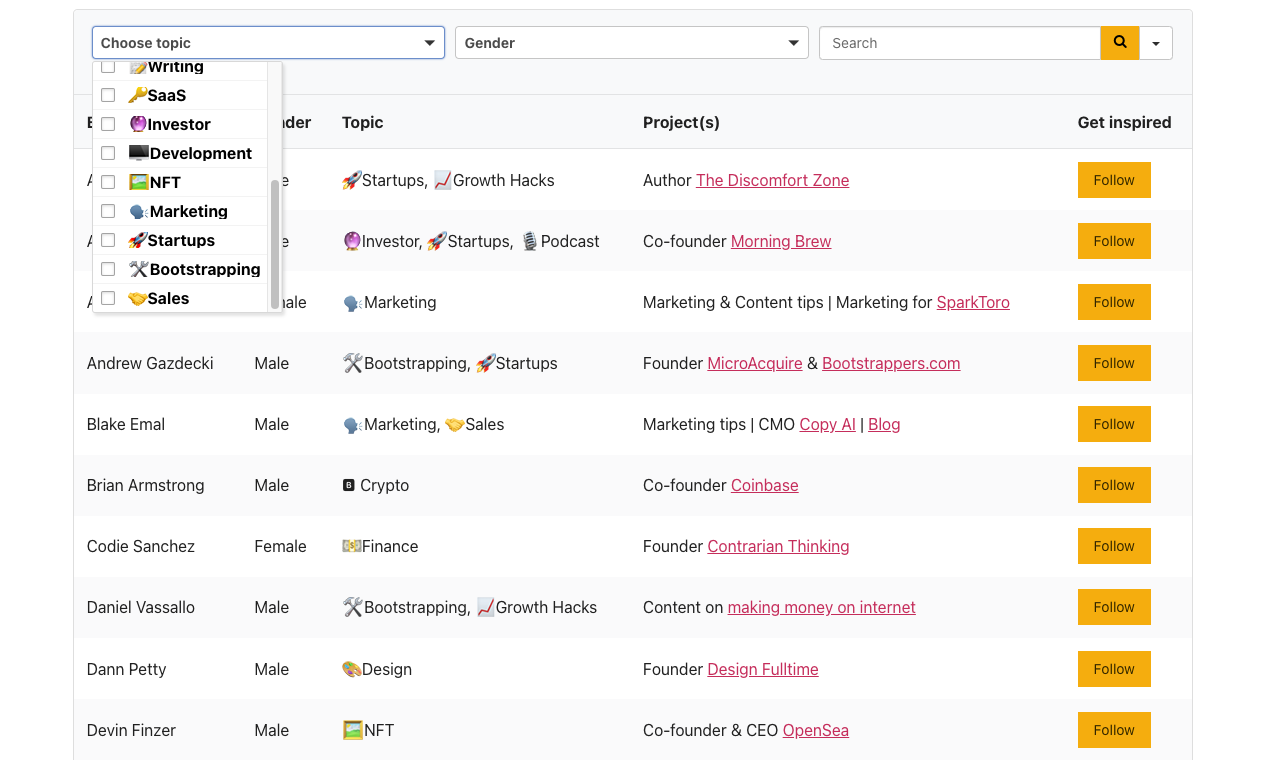Choose the NFT option label in dropdown
This screenshot has width=1270, height=760.
(165, 182)
